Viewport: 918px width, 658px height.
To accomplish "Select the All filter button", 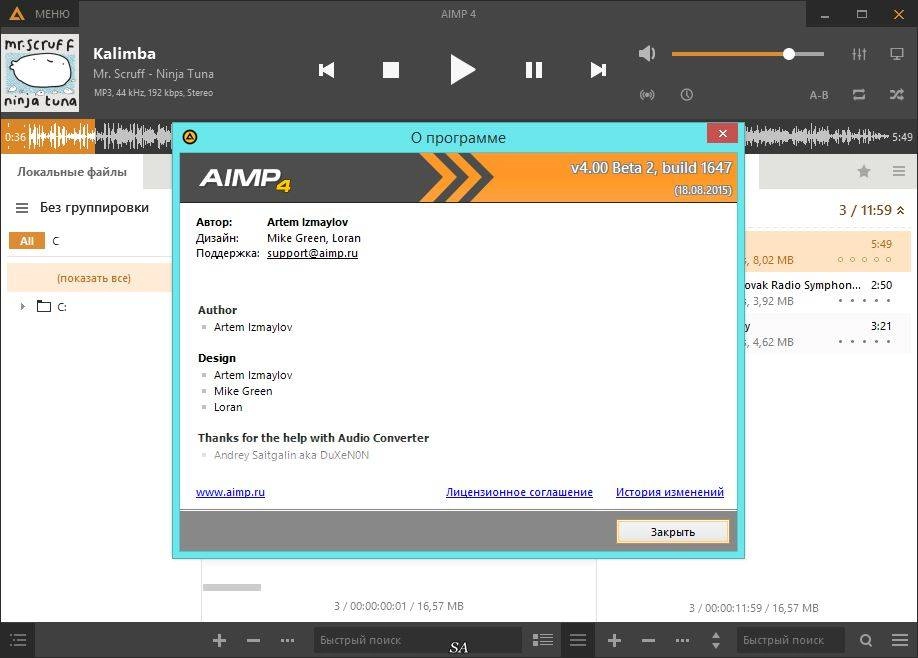I will (27, 241).
